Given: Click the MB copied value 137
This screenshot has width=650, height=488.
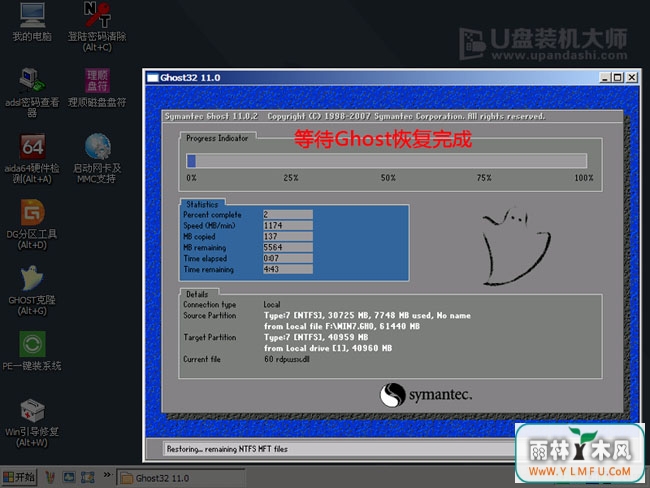Looking at the screenshot, I should point(288,236).
